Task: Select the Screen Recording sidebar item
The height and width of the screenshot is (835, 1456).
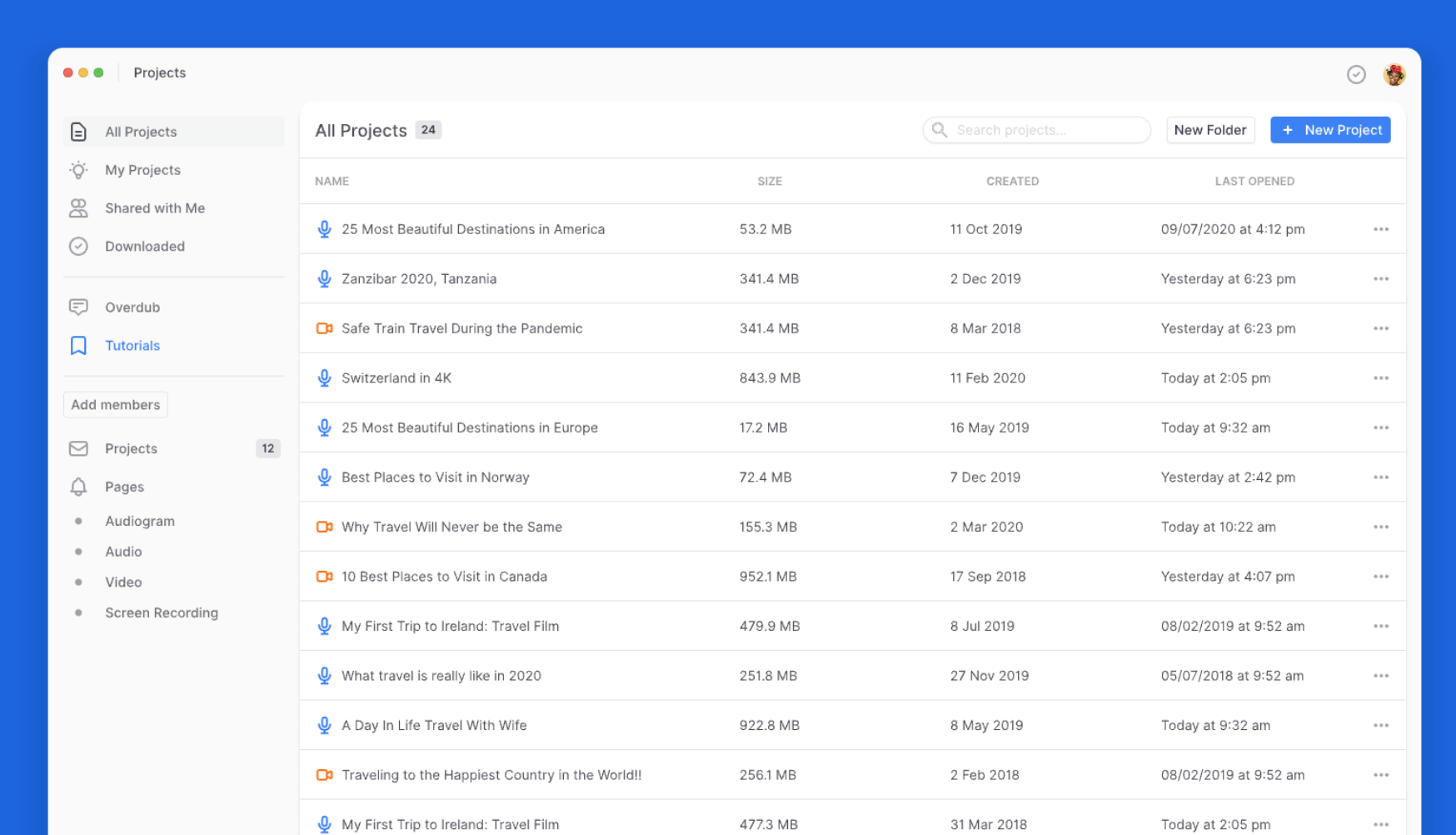Action: [161, 612]
